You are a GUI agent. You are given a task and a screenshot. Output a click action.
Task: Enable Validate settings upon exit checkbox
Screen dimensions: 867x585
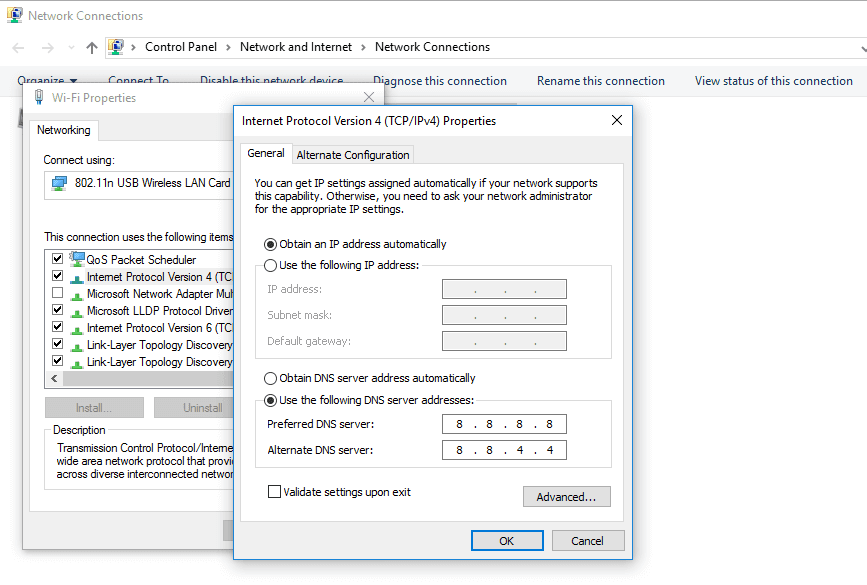[x=274, y=492]
